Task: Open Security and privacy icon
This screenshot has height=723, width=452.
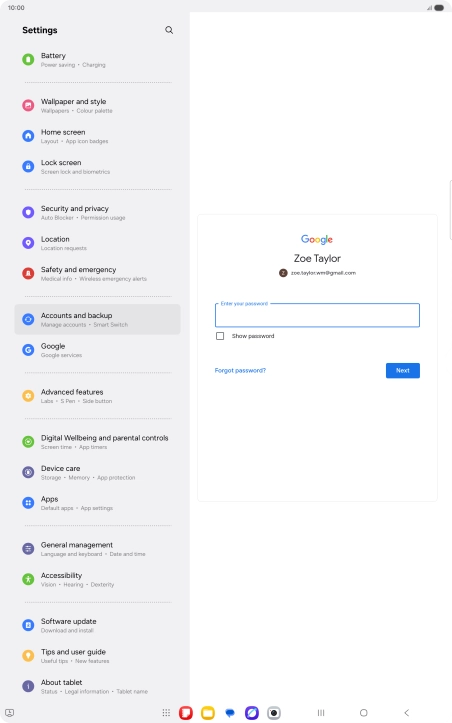Action: [x=28, y=213]
